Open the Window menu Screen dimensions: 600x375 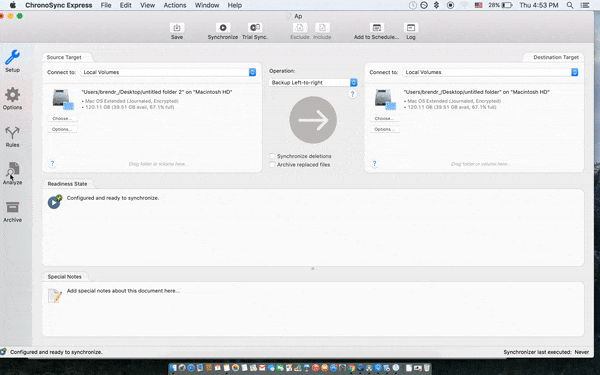click(x=207, y=5)
